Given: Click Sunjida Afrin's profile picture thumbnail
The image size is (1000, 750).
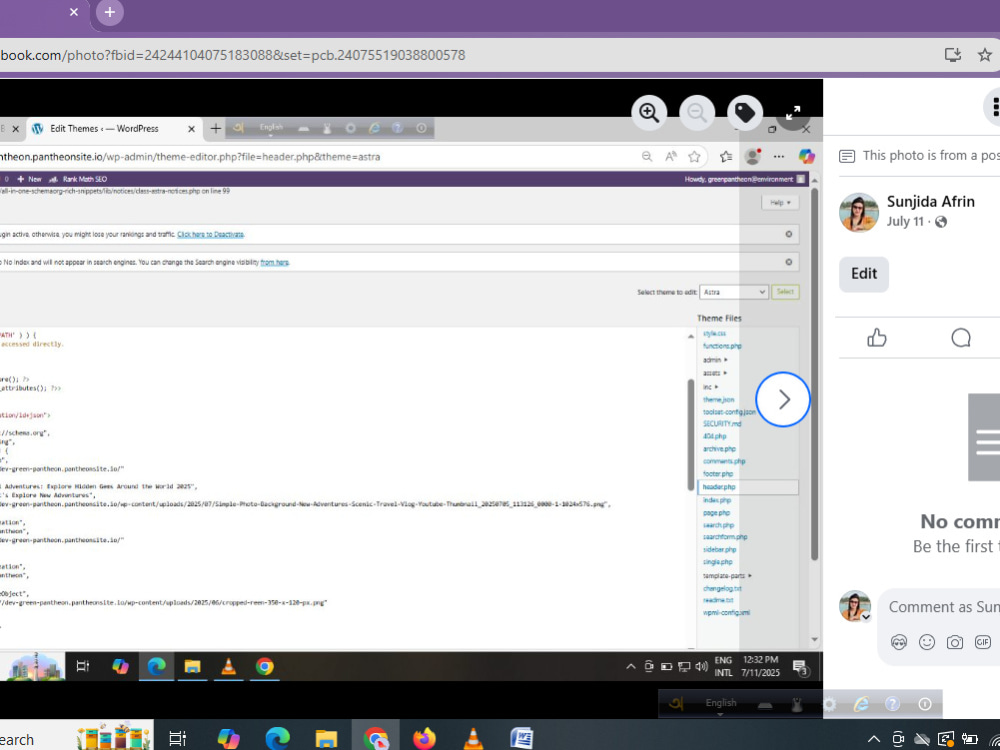Looking at the screenshot, I should [x=858, y=212].
